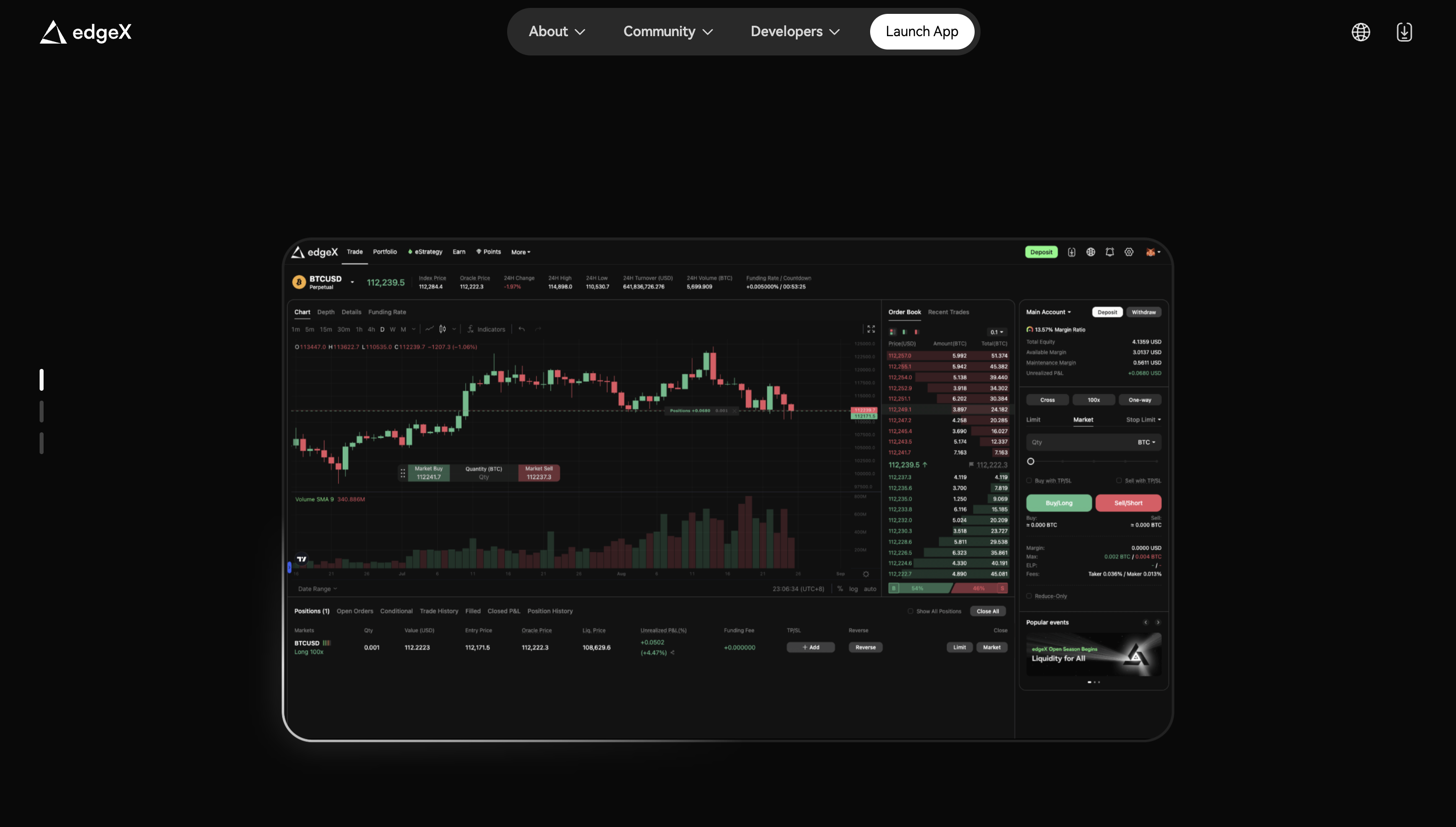Click the app download icon at page top-right
The height and width of the screenshot is (827, 1456).
point(1404,32)
